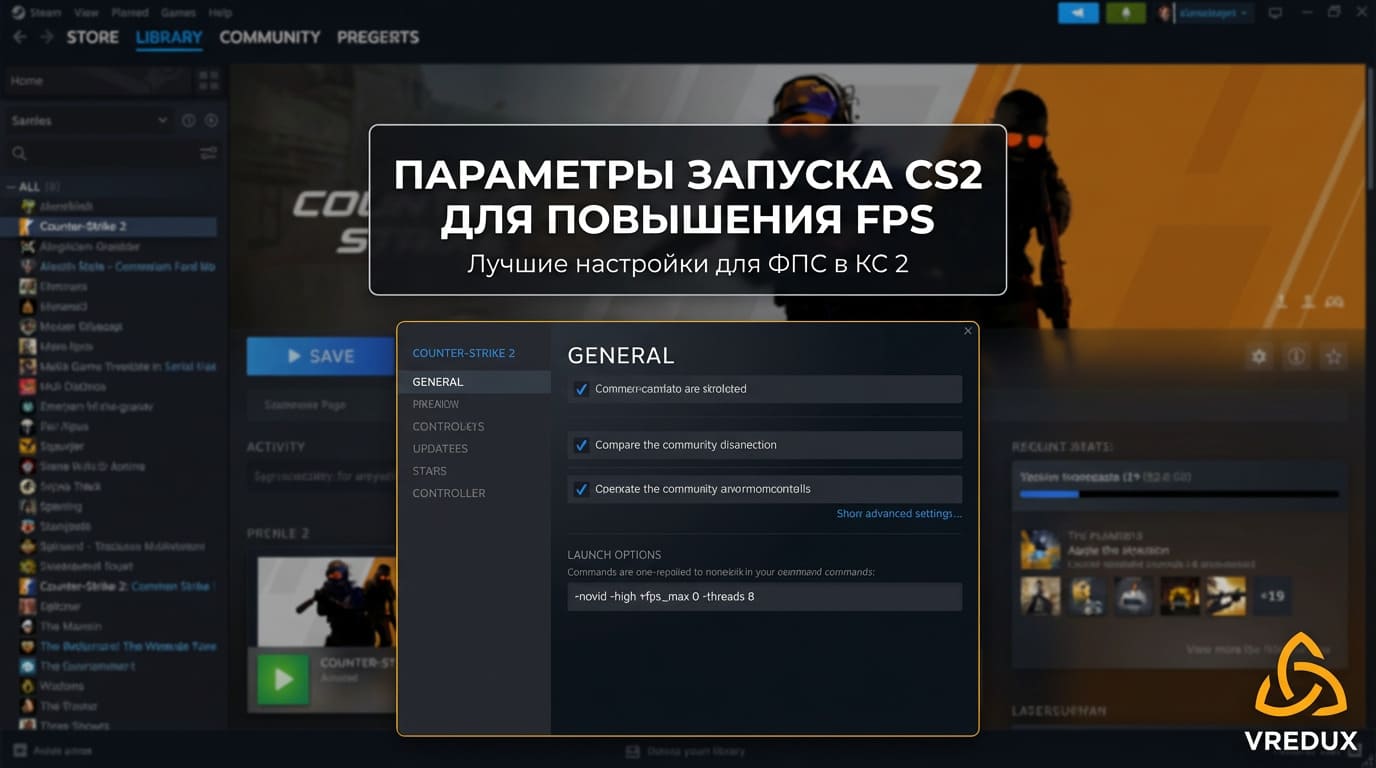Collapse the ALL games group in the sidebar

pos(9,186)
